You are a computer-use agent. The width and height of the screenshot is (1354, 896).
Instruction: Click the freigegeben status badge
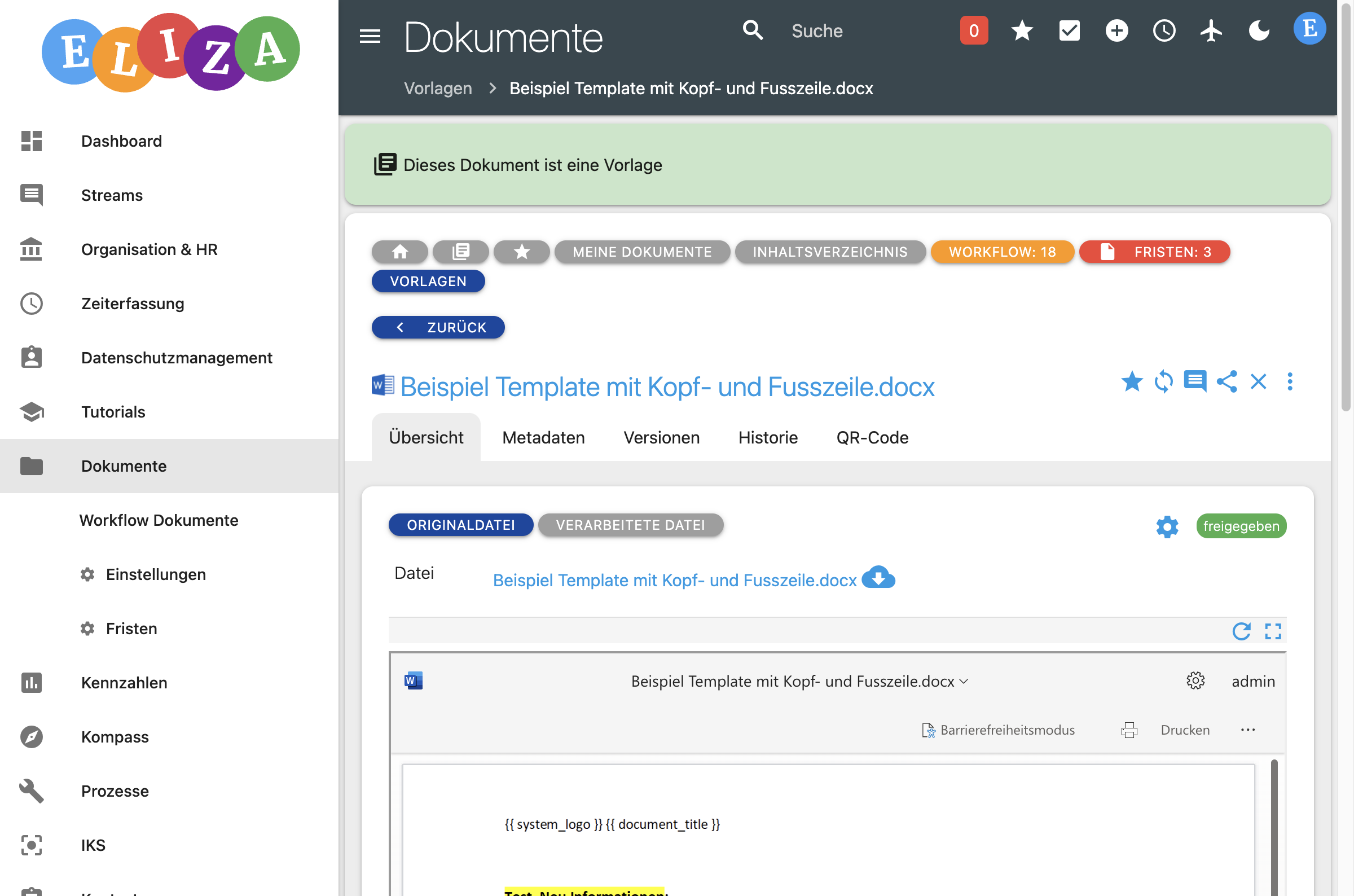tap(1241, 526)
